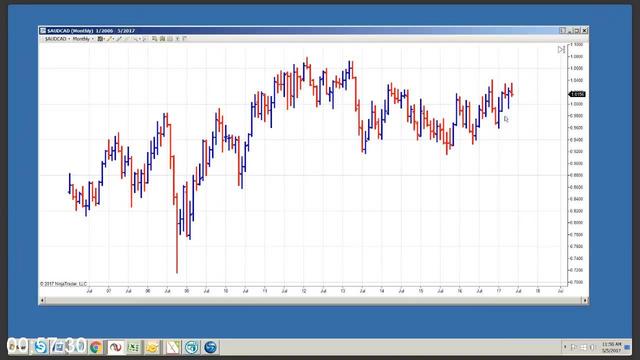Click the horizontal scrollbar track under chart
This screenshot has width=640, height=360.
point(313,300)
